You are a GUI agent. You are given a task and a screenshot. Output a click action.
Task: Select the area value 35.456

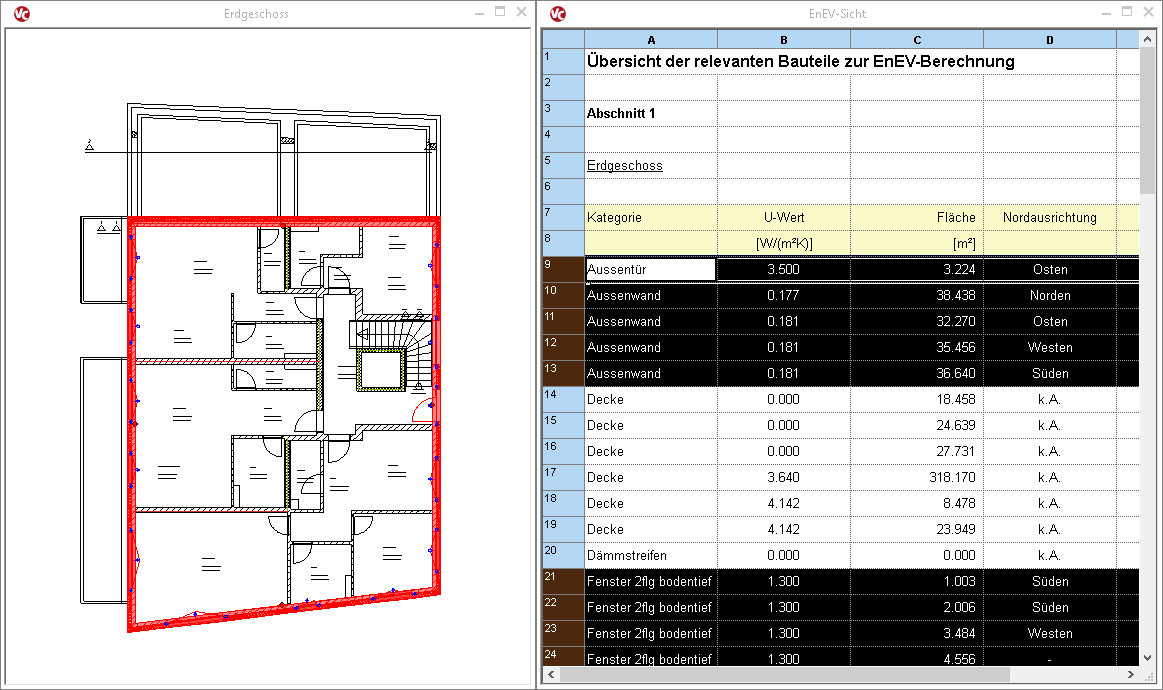[x=917, y=347]
